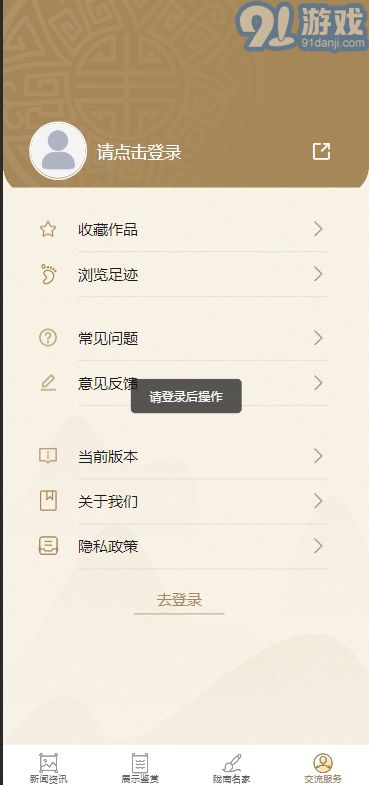Switch to the 展示鉴赏 bottom tab
Image resolution: width=369 pixels, height=785 pixels.
(140, 768)
